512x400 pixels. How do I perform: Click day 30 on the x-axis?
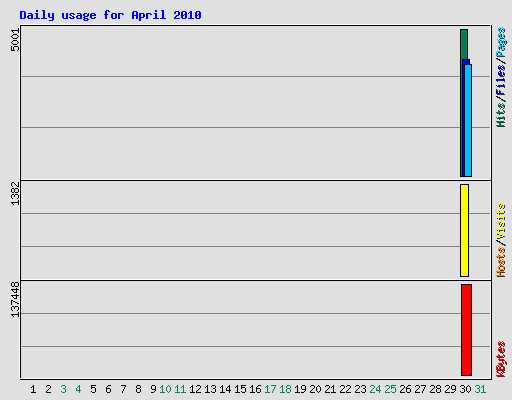tap(465, 389)
